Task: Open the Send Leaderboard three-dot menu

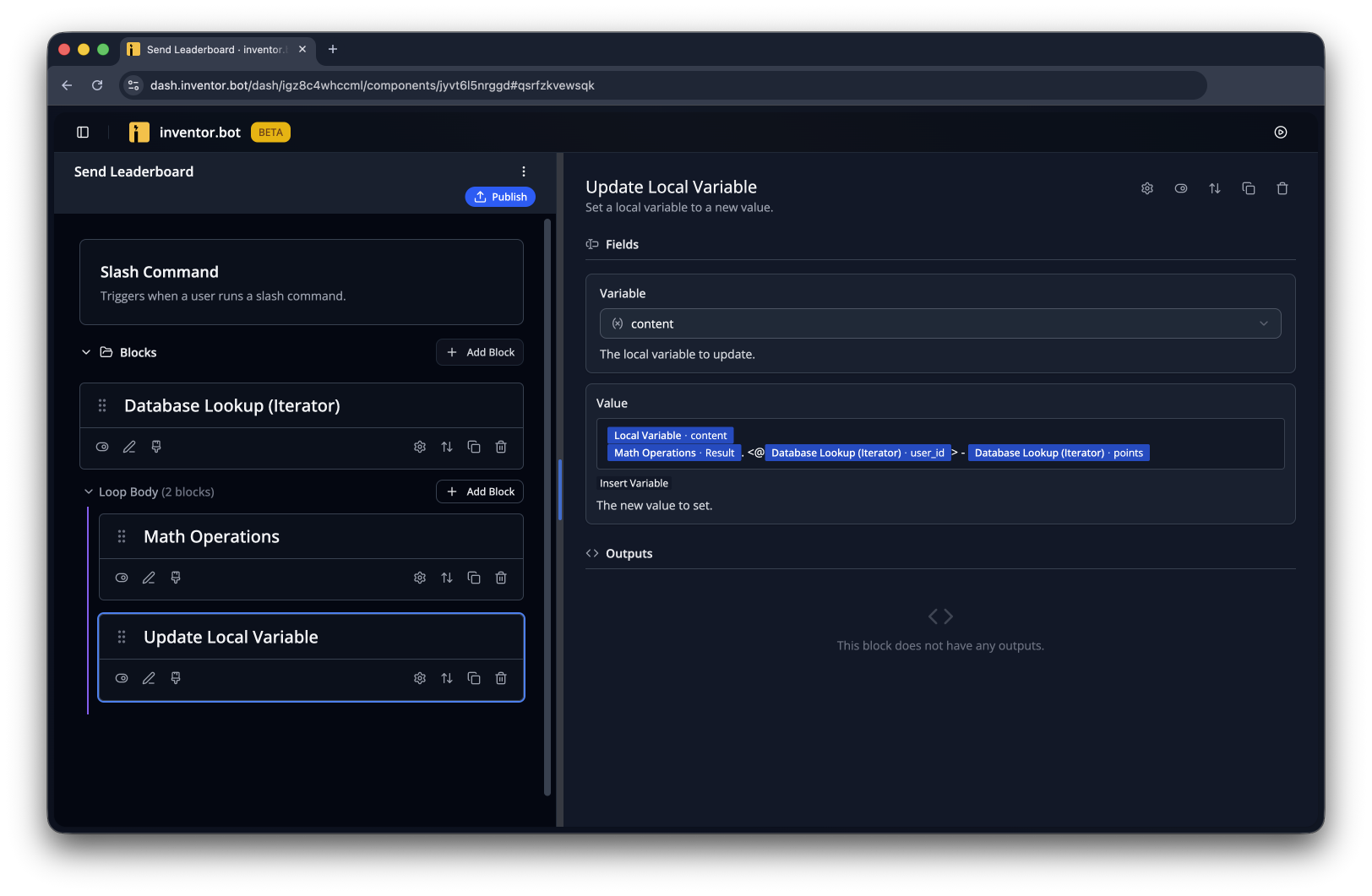Action: [524, 171]
